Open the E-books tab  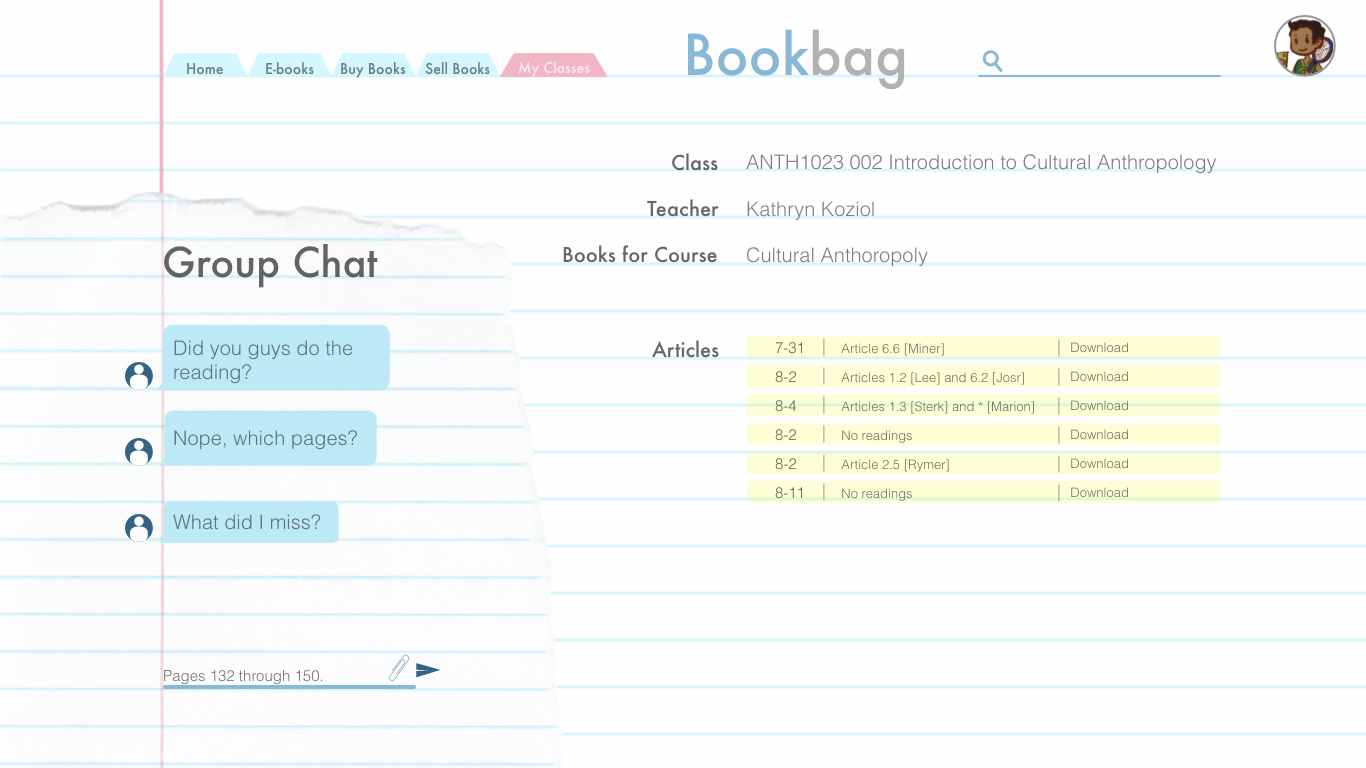(x=288, y=68)
